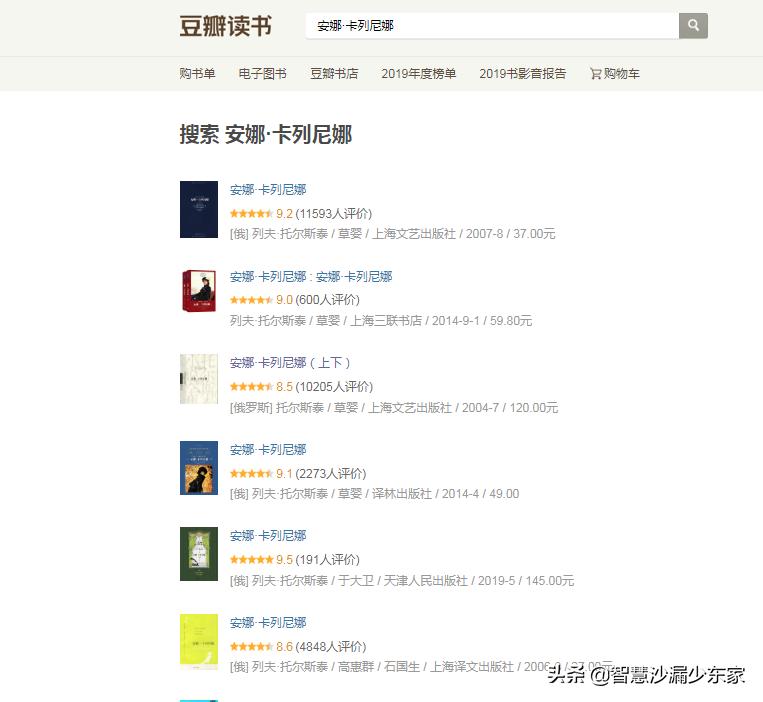Screen dimensions: 763x702
Task: Open 豆瓣书店 navigation link
Action: (x=334, y=73)
